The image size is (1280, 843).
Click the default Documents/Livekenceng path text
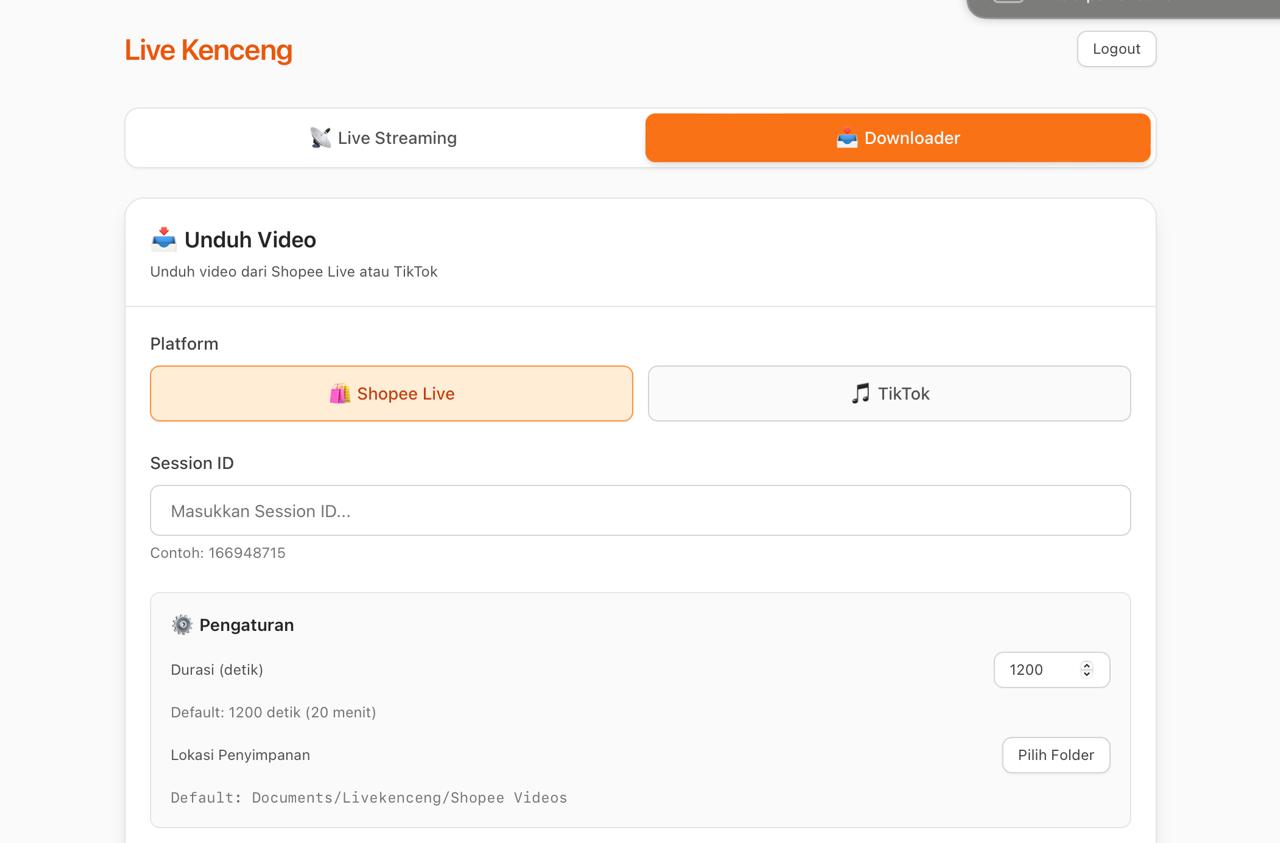click(368, 798)
